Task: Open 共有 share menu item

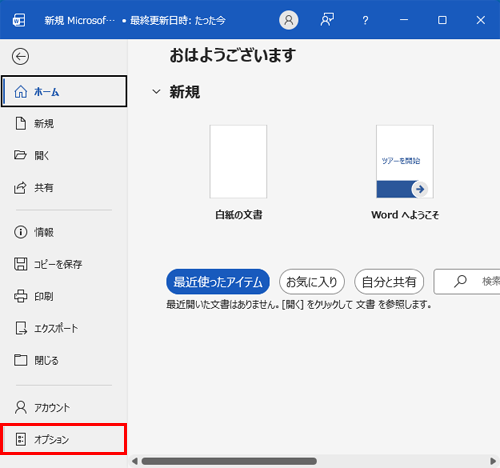Action: point(64,188)
